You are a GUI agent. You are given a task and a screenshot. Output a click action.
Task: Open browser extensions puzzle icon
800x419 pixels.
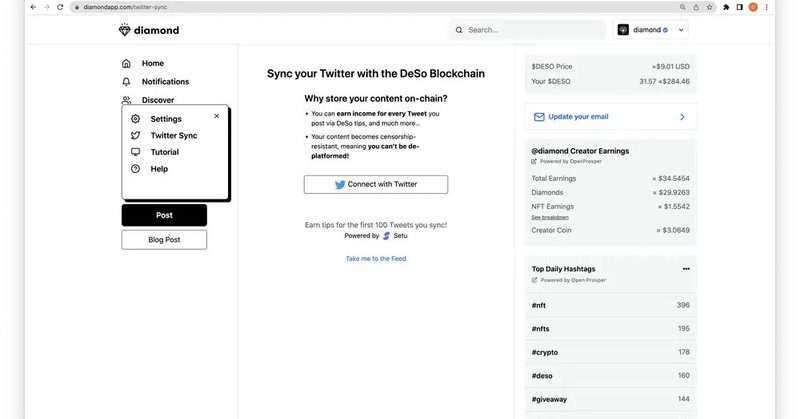tap(726, 7)
